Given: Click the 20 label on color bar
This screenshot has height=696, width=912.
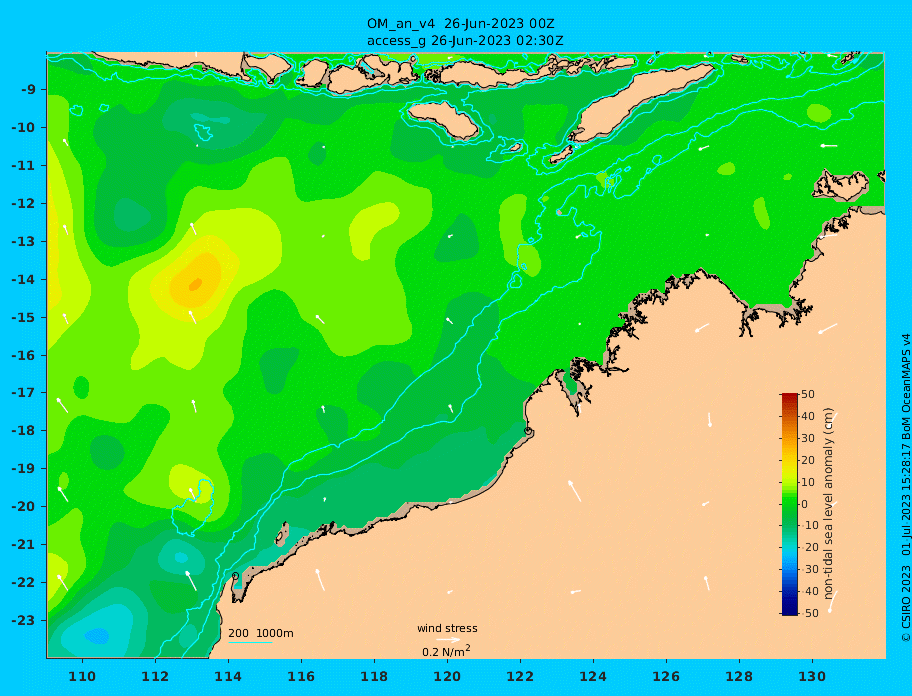Looking at the screenshot, I should (x=808, y=460).
